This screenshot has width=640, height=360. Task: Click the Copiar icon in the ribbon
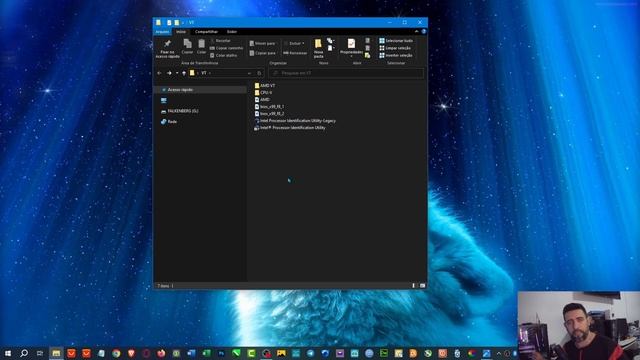pyautogui.click(x=187, y=46)
